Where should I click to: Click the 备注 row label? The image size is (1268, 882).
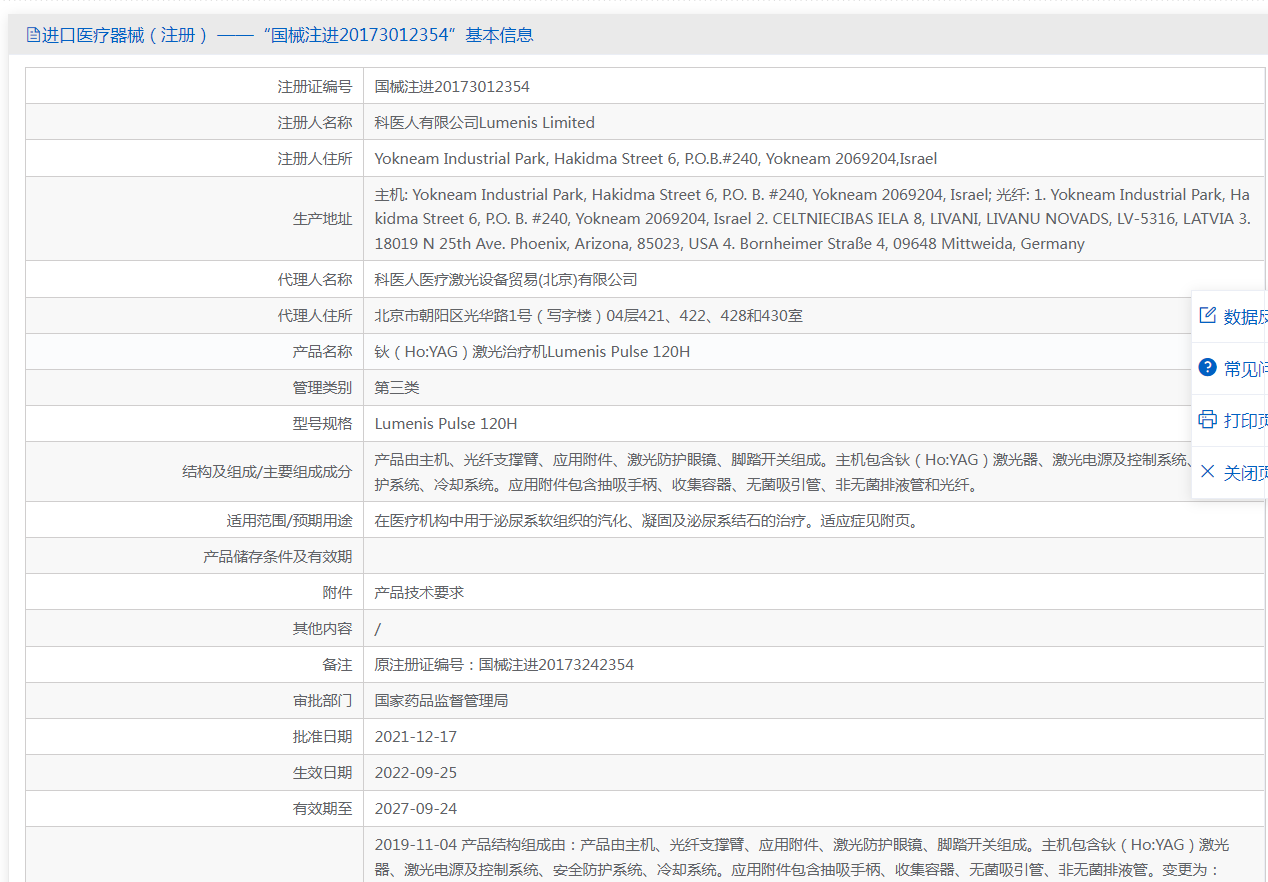(x=337, y=665)
